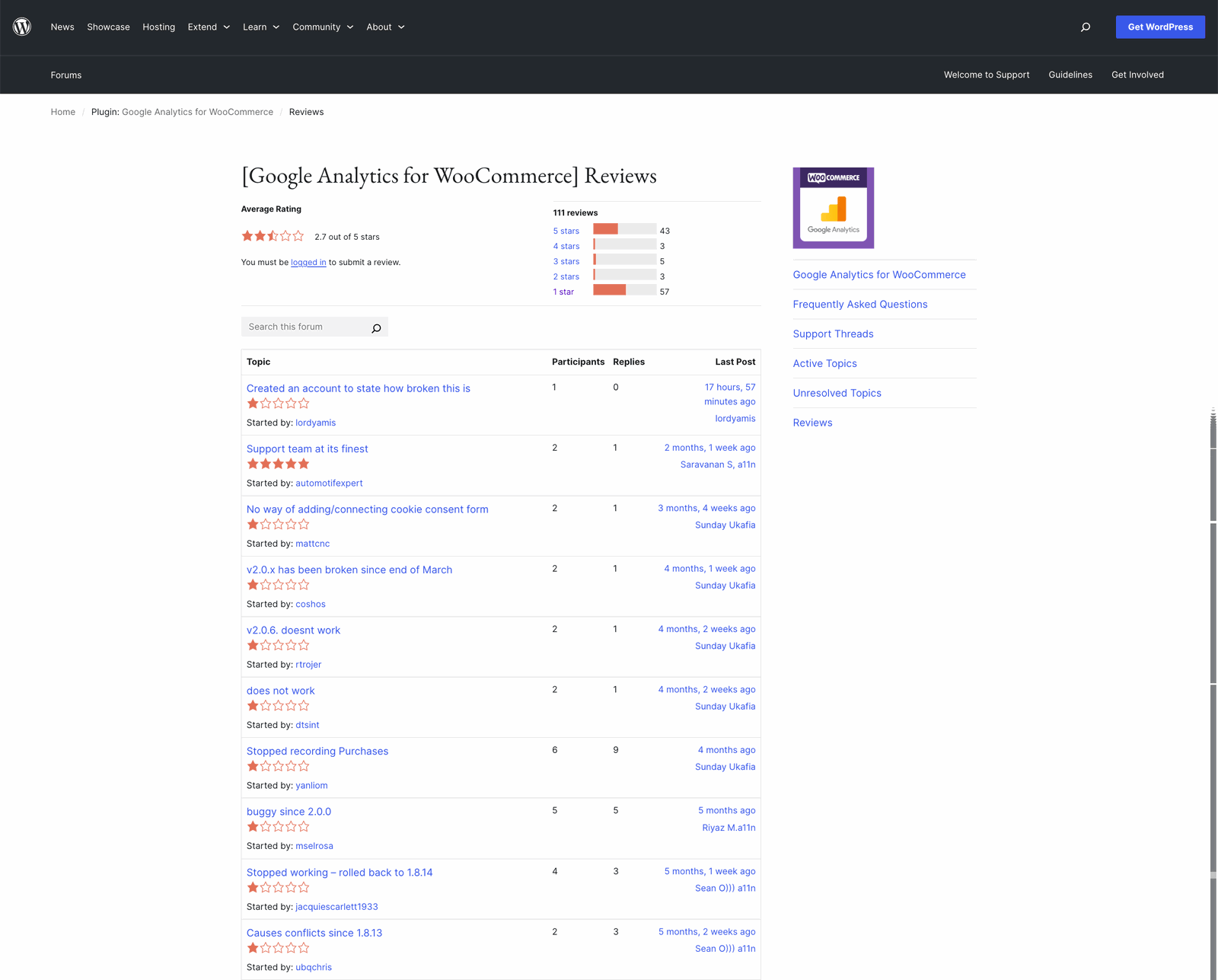The width and height of the screenshot is (1218, 980).
Task: Click the one-star rating on does not work topic
Action: coord(278,705)
